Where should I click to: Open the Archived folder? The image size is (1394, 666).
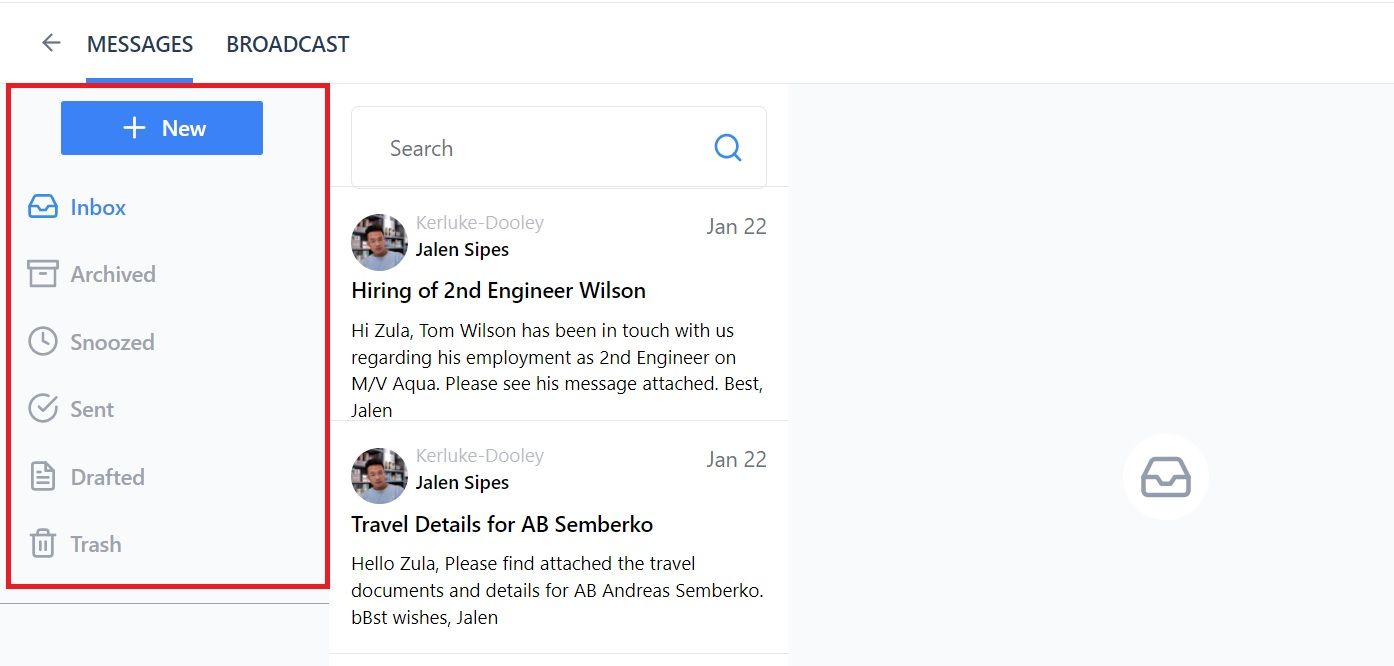[x=113, y=274]
